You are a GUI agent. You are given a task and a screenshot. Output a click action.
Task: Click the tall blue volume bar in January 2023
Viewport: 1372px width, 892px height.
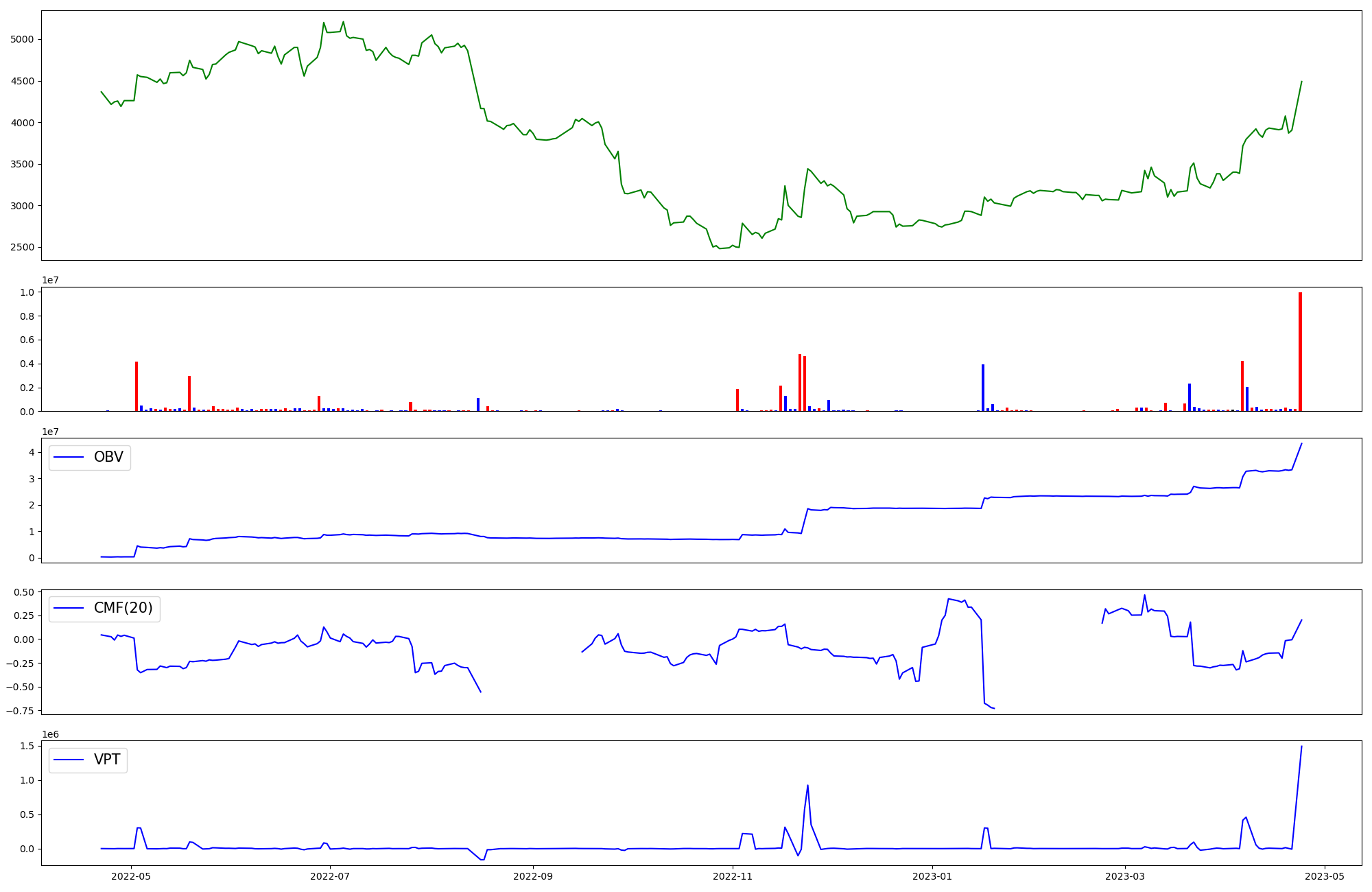(x=983, y=388)
